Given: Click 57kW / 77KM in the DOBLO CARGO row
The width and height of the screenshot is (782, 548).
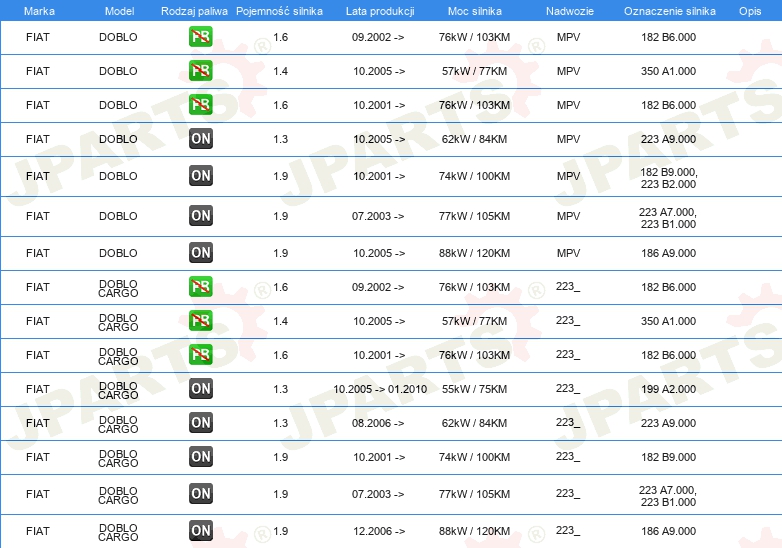Looking at the screenshot, I should pos(474,321).
